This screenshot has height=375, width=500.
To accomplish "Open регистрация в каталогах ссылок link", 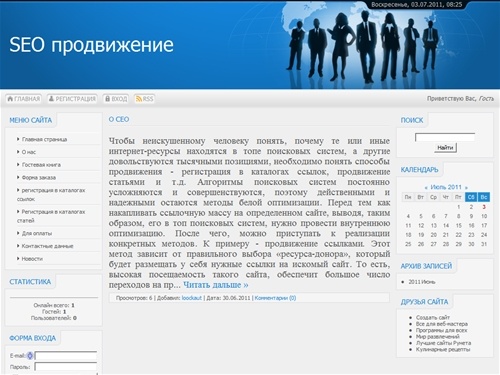I will pyautogui.click(x=51, y=194).
